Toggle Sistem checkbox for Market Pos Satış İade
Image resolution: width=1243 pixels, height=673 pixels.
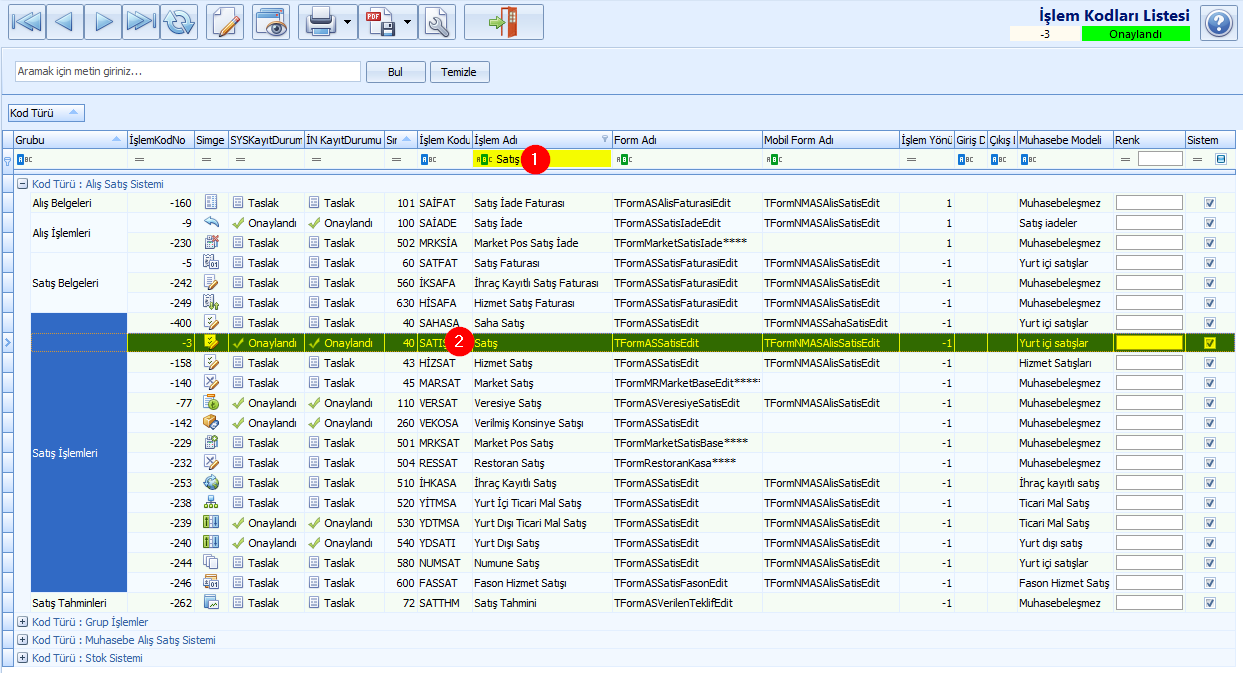pos(1210,243)
